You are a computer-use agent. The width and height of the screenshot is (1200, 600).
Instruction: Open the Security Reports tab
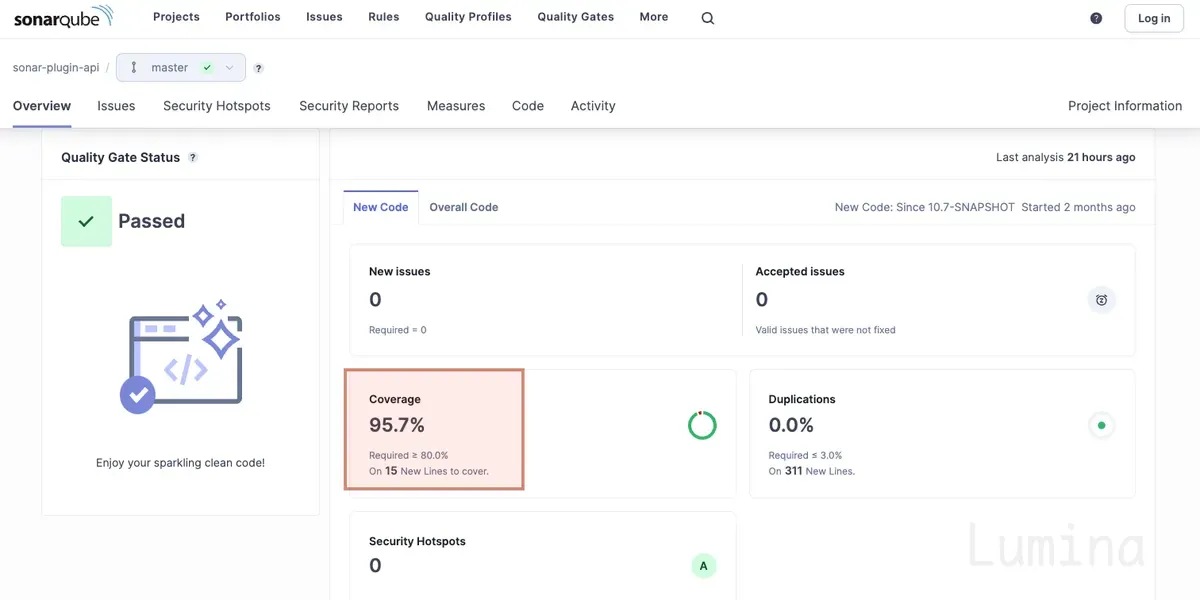tap(349, 106)
